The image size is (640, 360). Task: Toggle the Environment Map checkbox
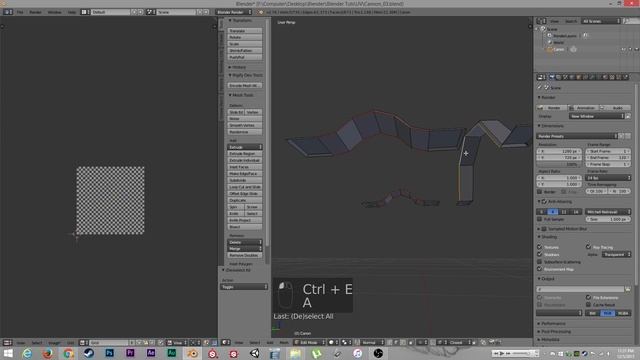(x=540, y=269)
